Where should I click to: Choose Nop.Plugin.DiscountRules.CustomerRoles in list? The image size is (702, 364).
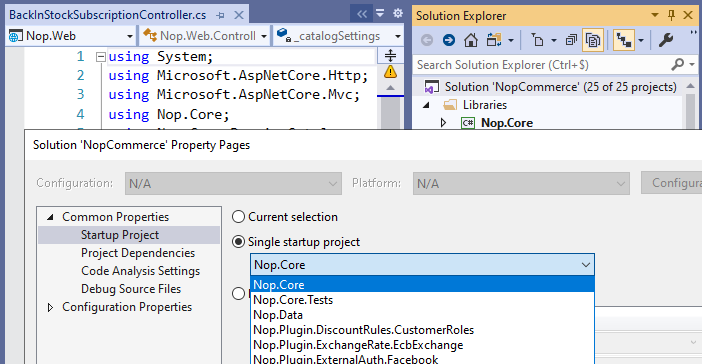(x=423, y=330)
